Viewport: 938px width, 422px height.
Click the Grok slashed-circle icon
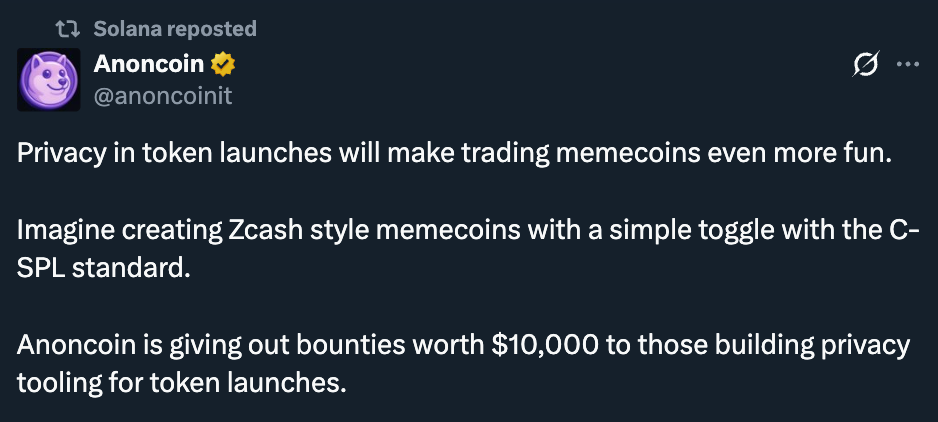pyautogui.click(x=863, y=66)
